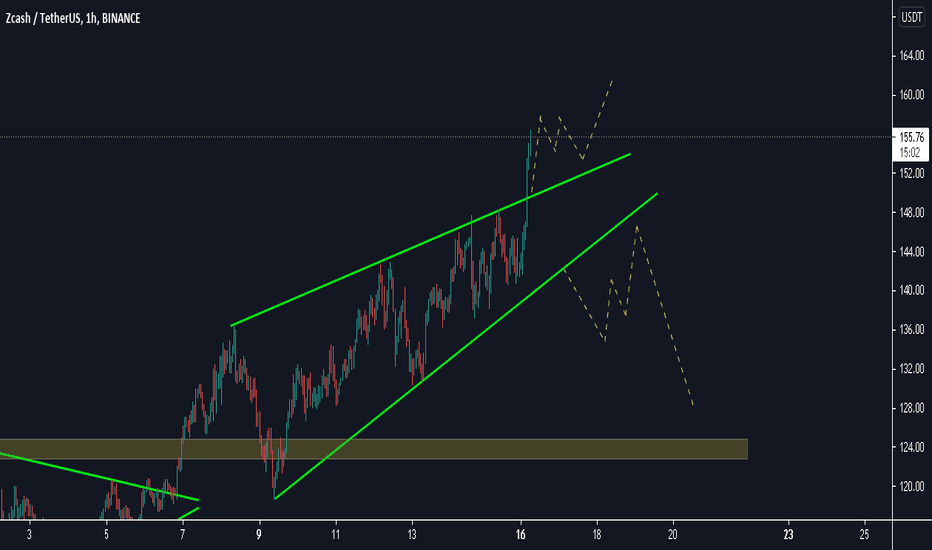Click date 18 on time axis

point(597,535)
